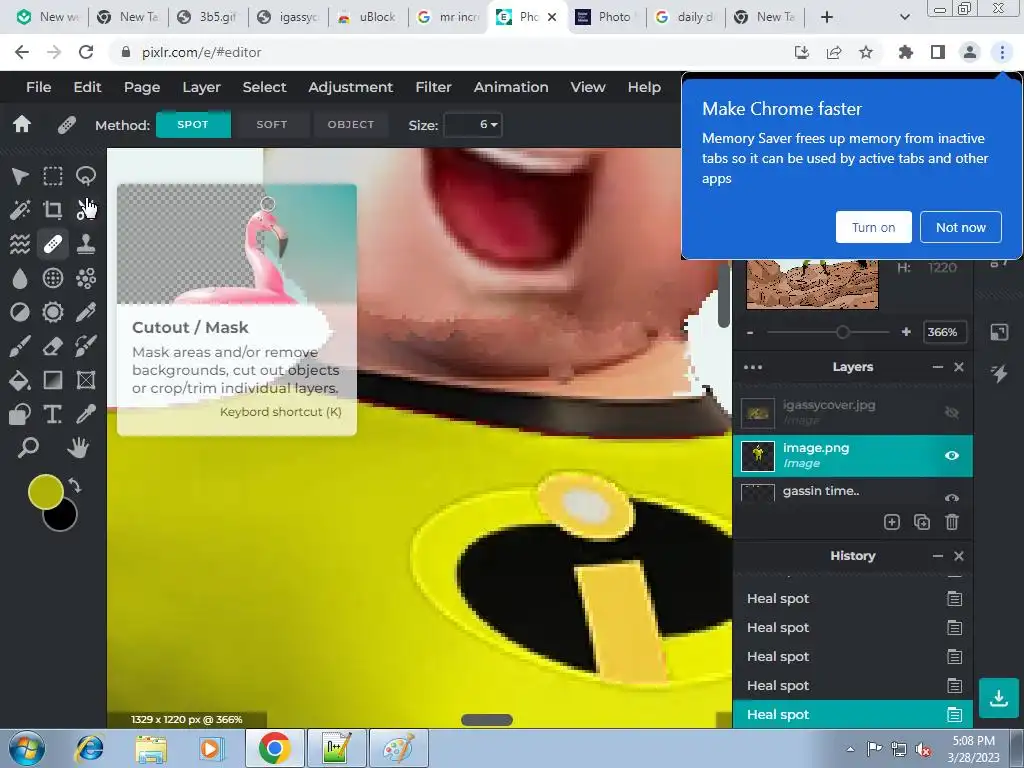Screen dimensions: 1024x768
Task: Choose the SPOT heal method
Action: (193, 124)
